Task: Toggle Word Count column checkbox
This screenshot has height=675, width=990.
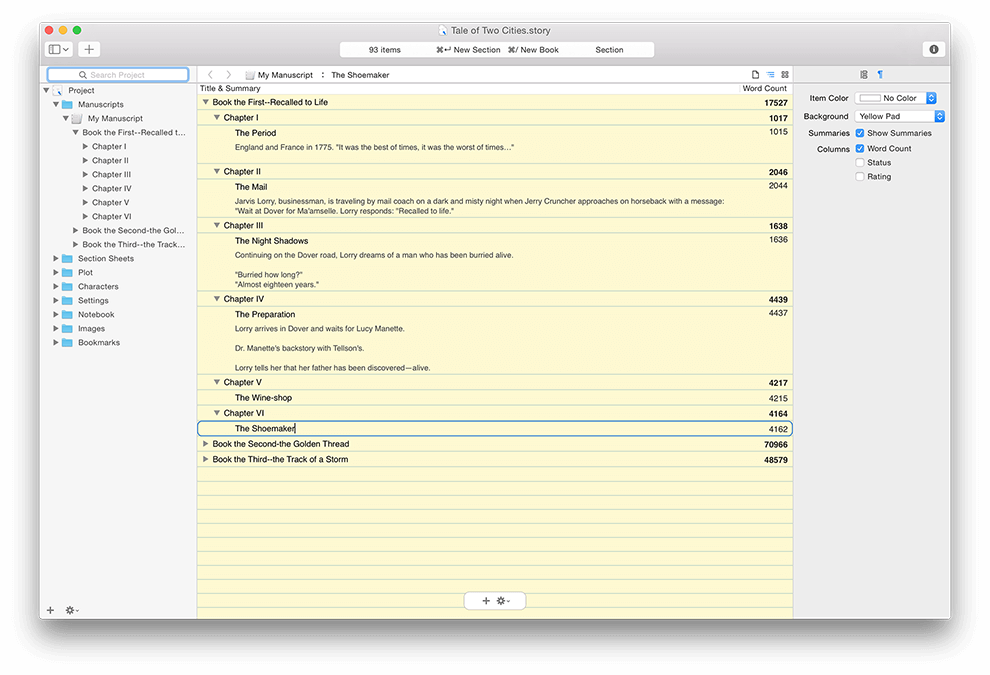Action: click(x=859, y=148)
